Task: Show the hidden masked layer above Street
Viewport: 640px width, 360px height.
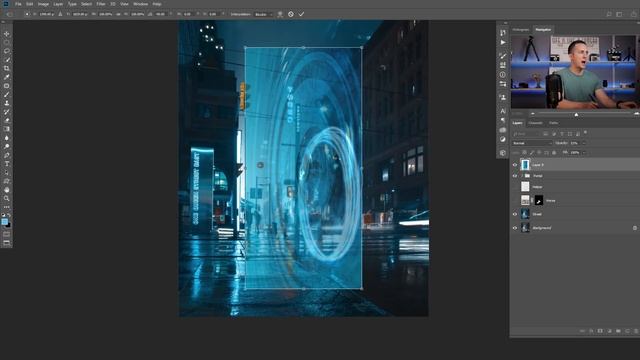Action: (x=515, y=200)
